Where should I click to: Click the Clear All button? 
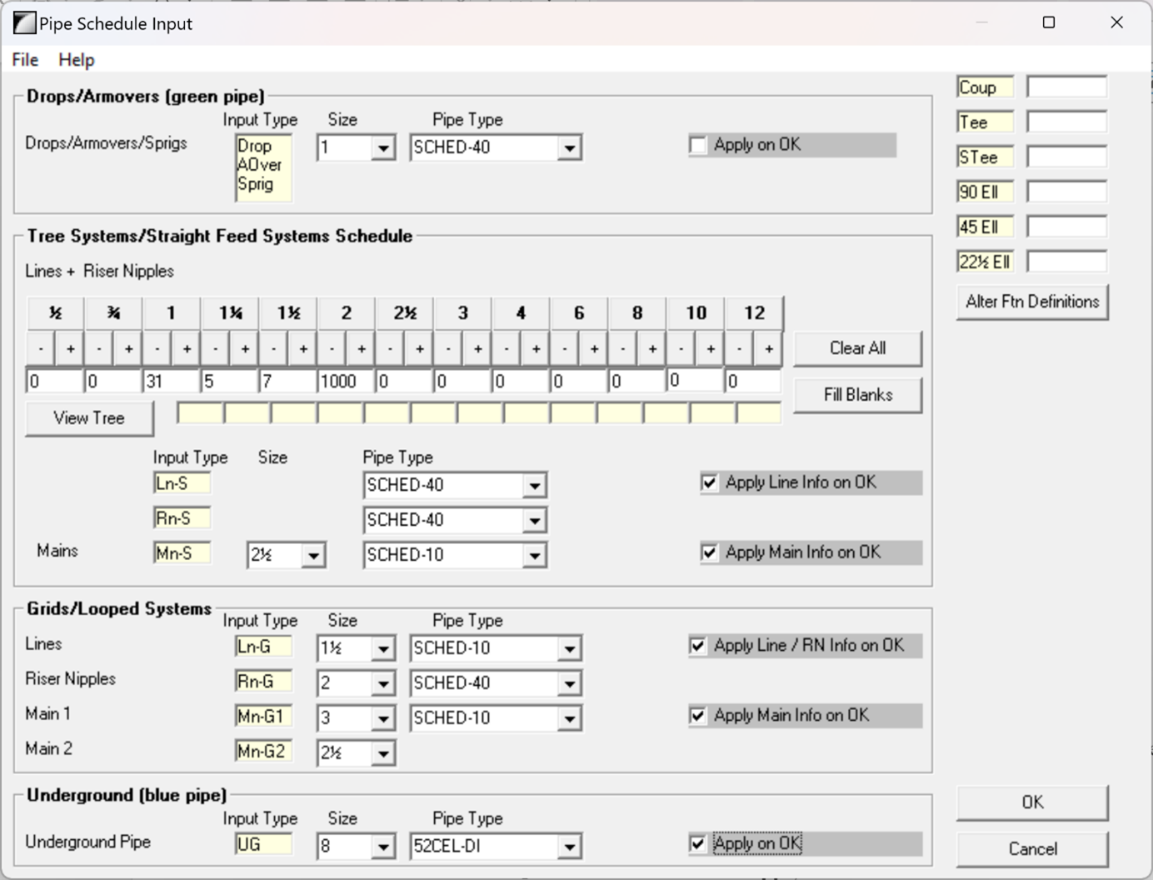[857, 349]
